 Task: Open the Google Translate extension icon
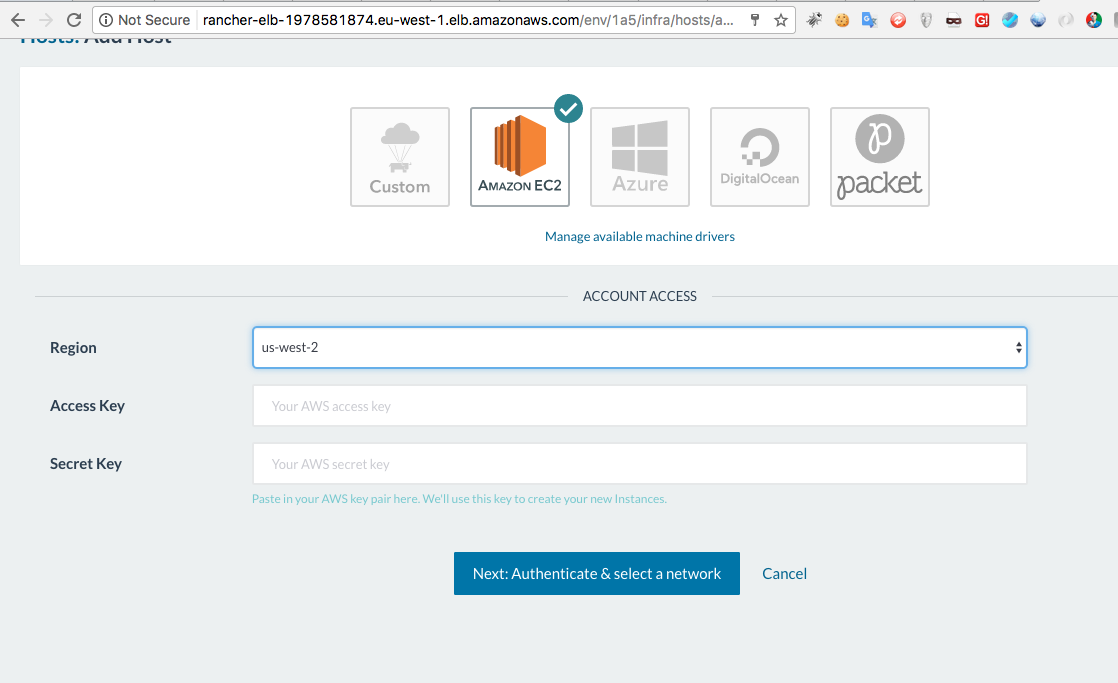click(x=869, y=18)
